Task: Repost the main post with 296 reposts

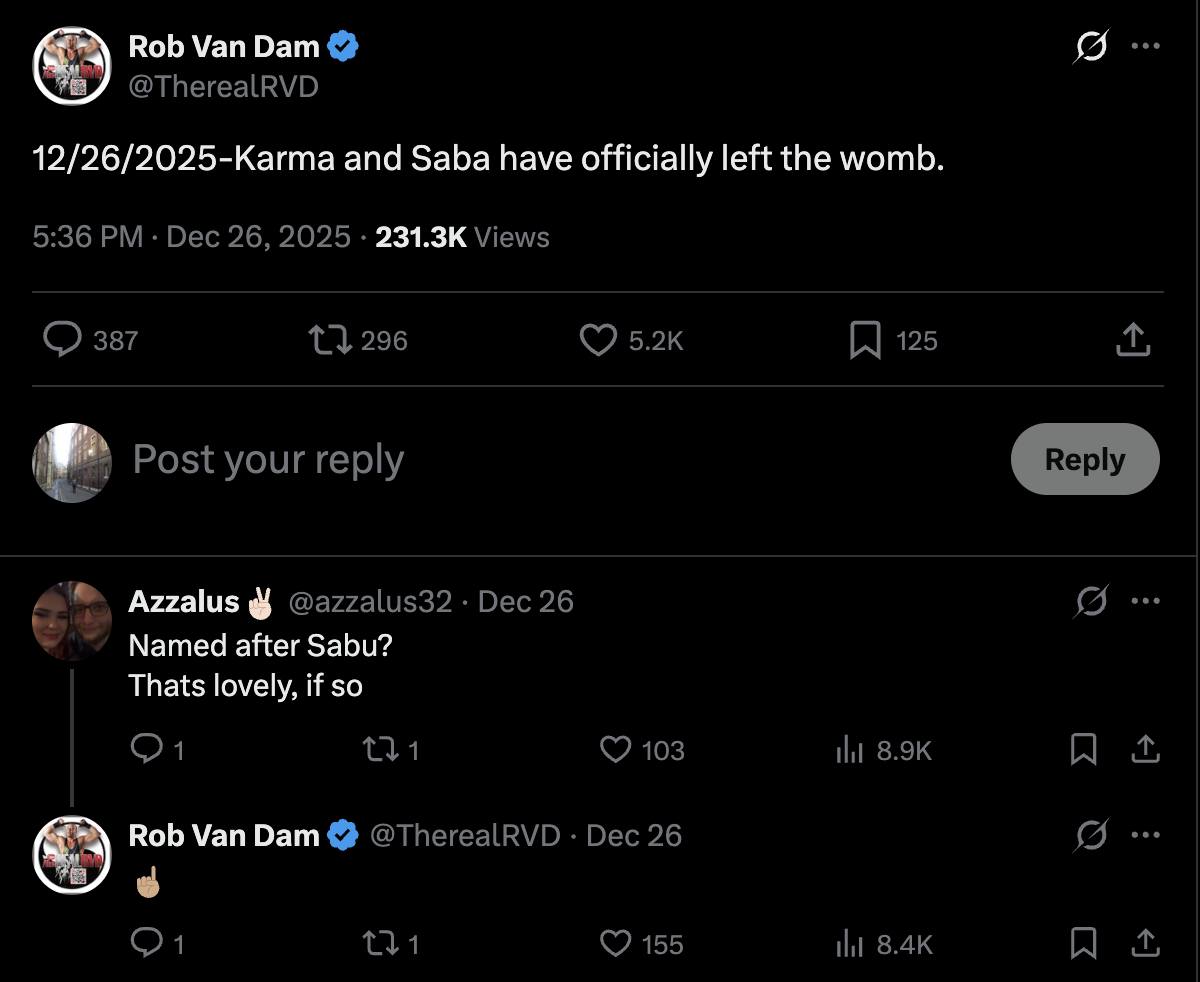Action: coord(329,340)
